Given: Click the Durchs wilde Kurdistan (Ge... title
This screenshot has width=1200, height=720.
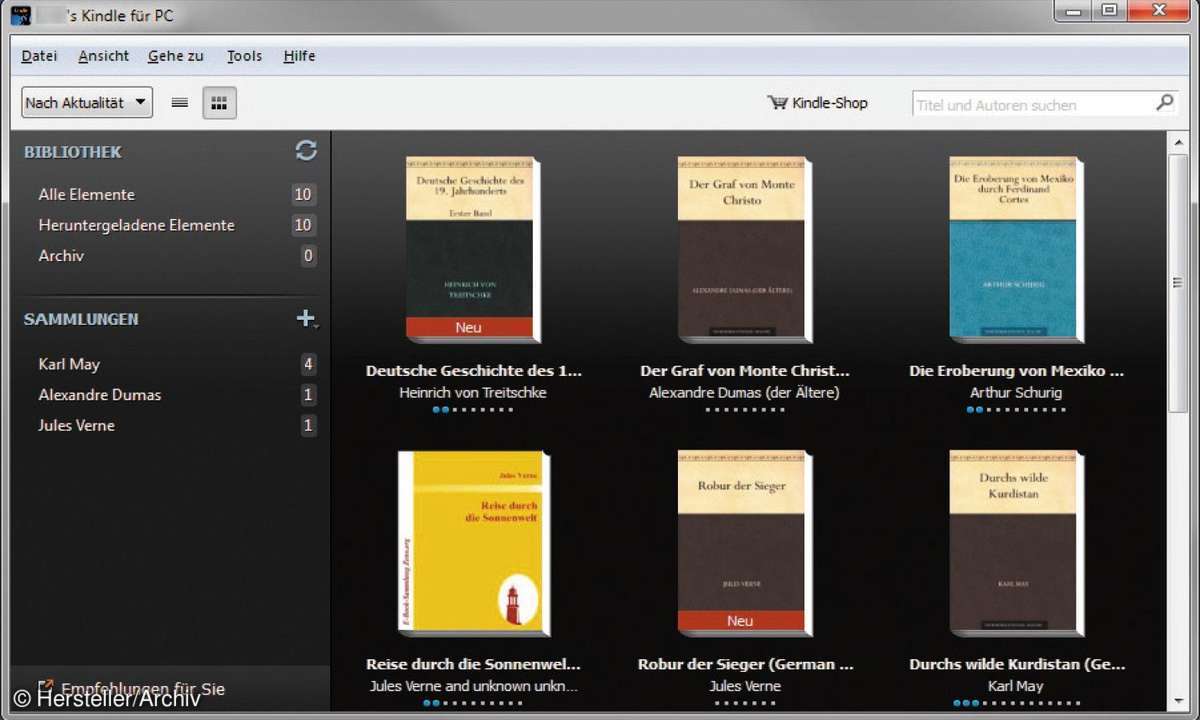Looking at the screenshot, I should [1017, 664].
